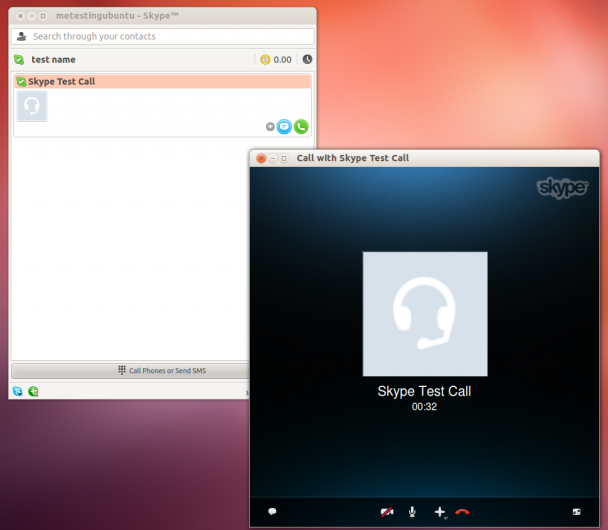Click the Skype Test Call headset avatar in the contact list
608x530 pixels.
click(32, 105)
